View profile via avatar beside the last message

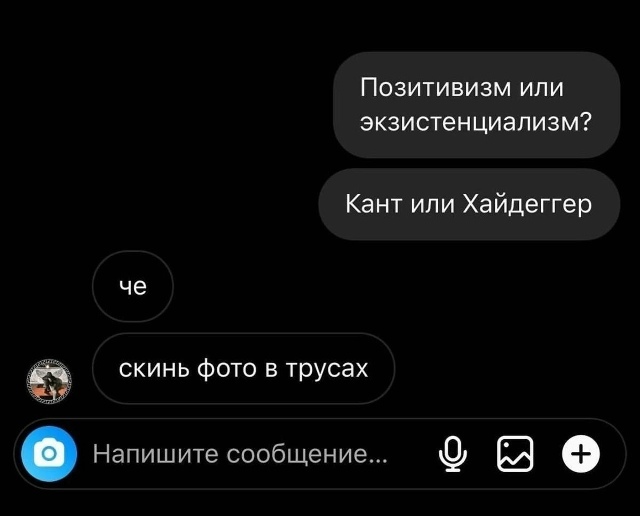click(49, 382)
